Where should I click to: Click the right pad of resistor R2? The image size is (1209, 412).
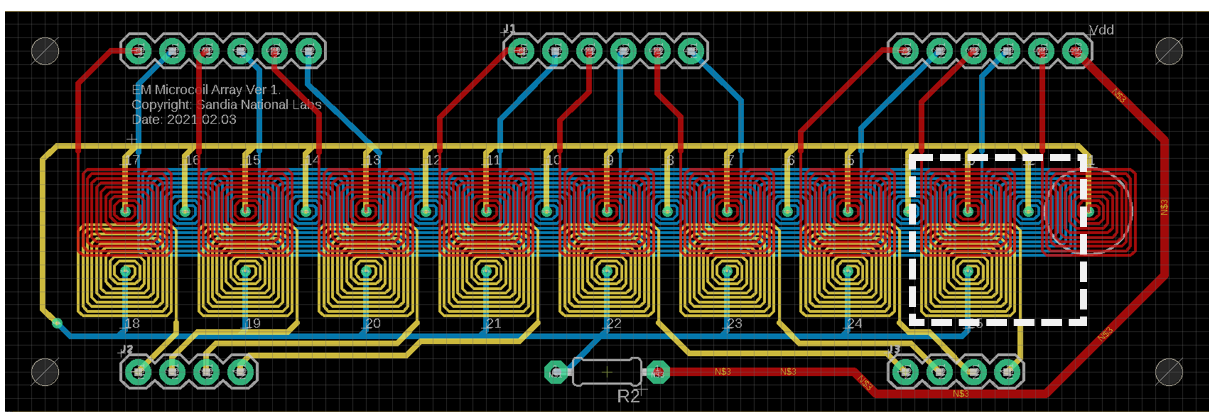[657, 372]
